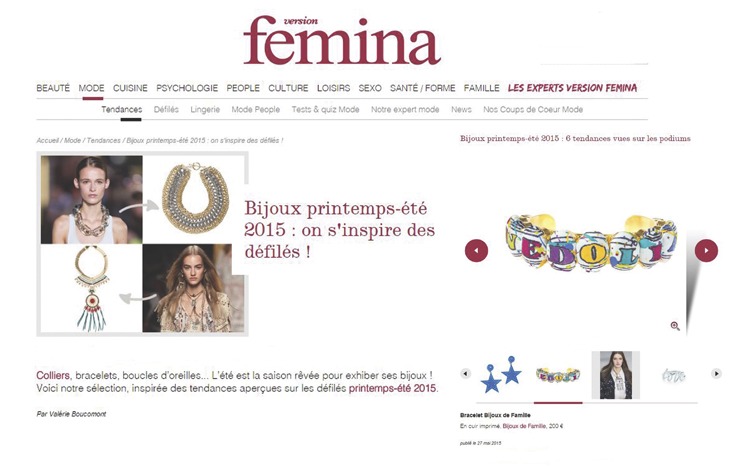Open Les Experts Version Femina link
This screenshot has width=732, height=471.
572,88
